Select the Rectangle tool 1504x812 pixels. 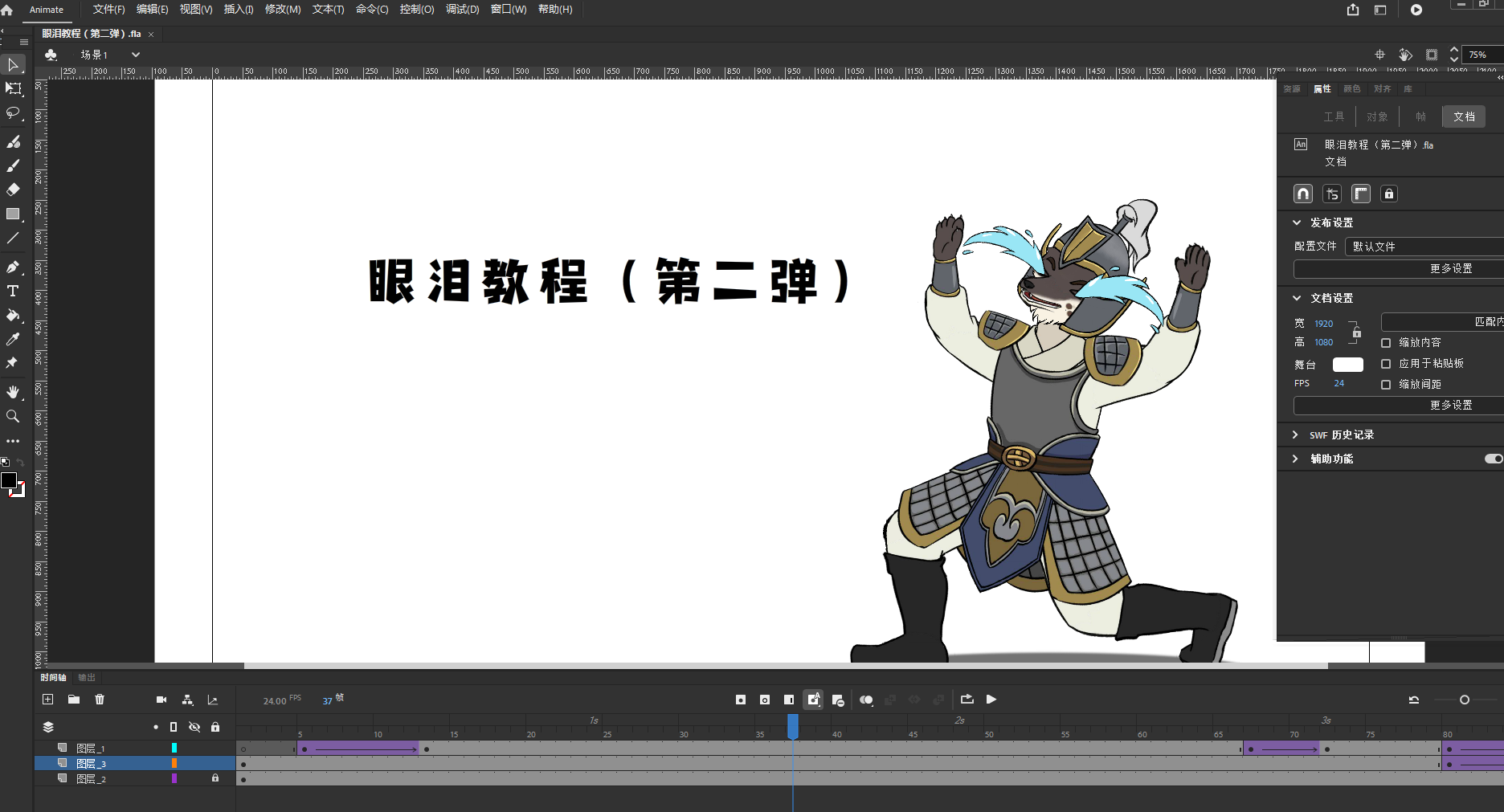click(x=13, y=214)
